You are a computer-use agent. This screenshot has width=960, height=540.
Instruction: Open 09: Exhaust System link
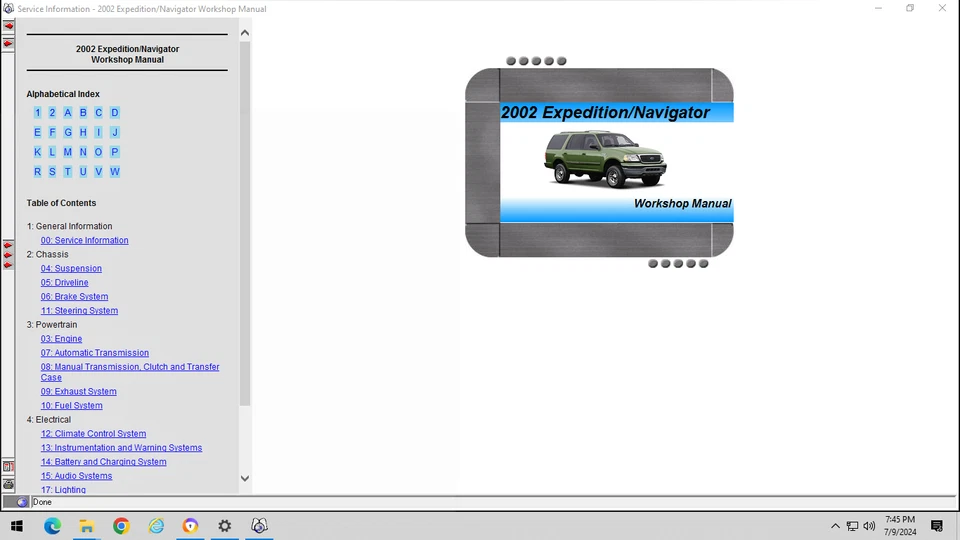click(x=78, y=392)
